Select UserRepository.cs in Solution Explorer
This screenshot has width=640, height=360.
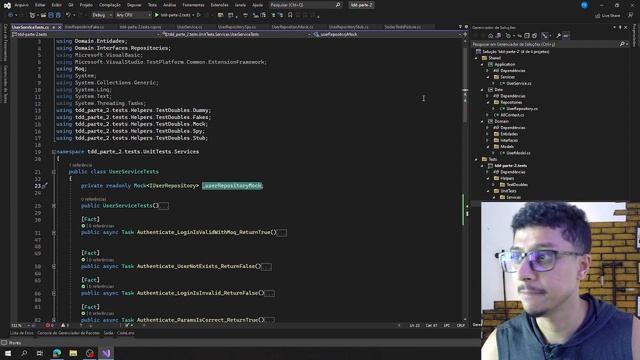coord(522,109)
